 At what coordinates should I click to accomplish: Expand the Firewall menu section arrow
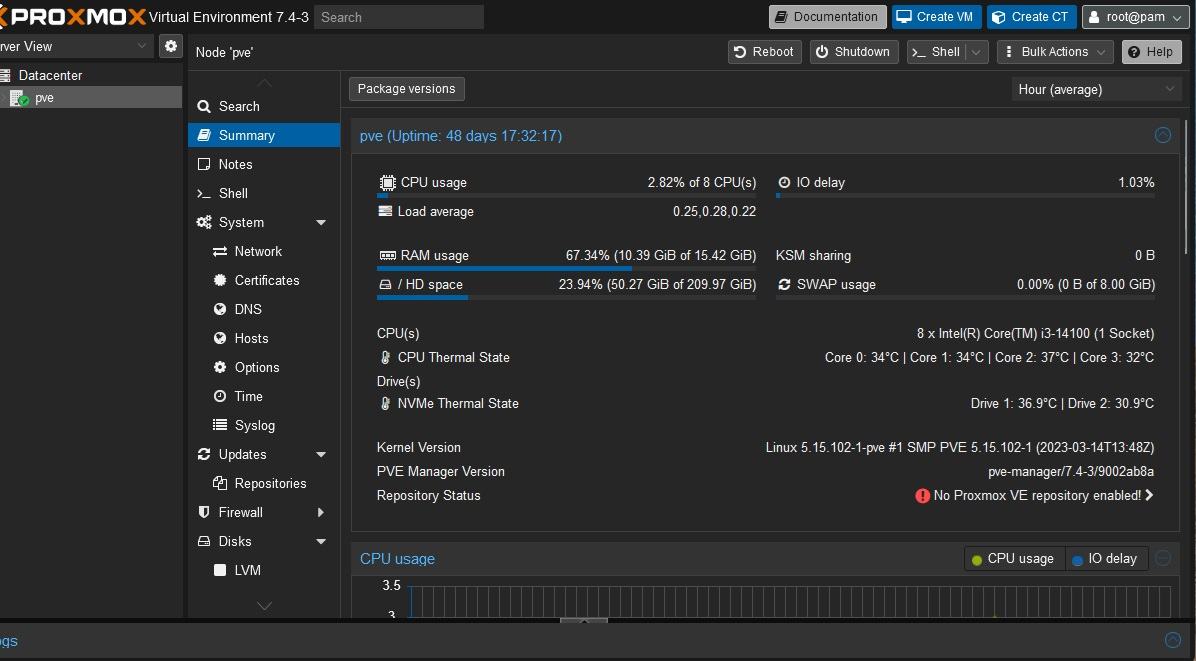tap(321, 512)
